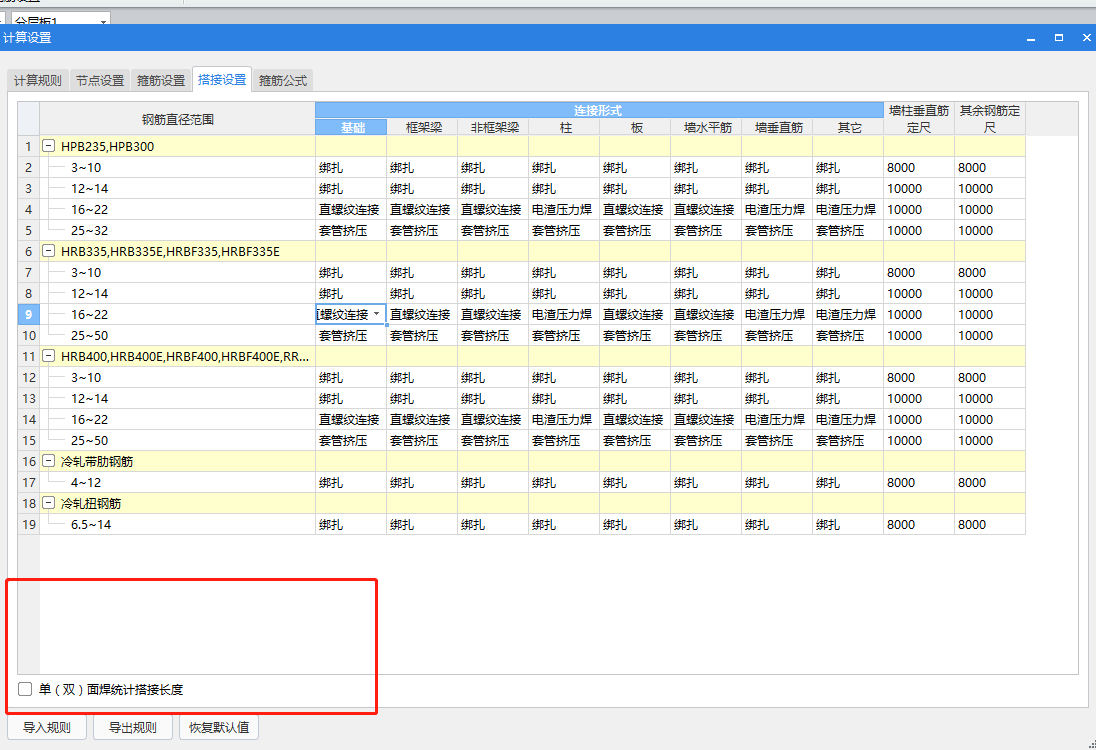The height and width of the screenshot is (750, 1096).
Task: Select the 搭接设置 tab
Action: pyautogui.click(x=222, y=79)
